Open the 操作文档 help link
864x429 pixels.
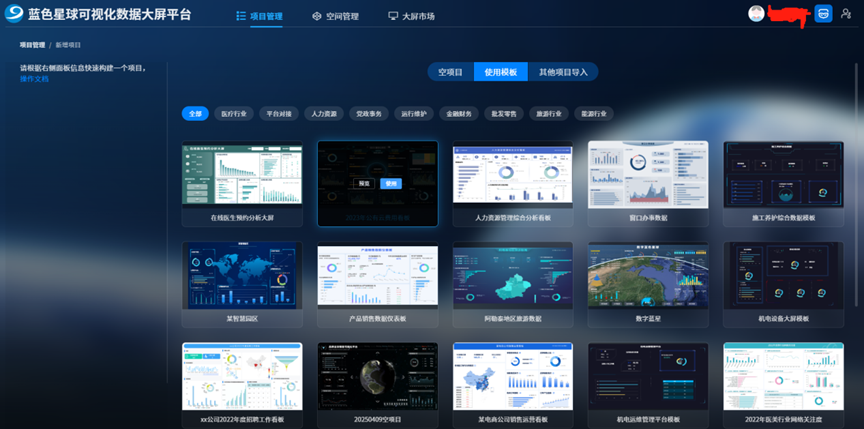point(34,79)
